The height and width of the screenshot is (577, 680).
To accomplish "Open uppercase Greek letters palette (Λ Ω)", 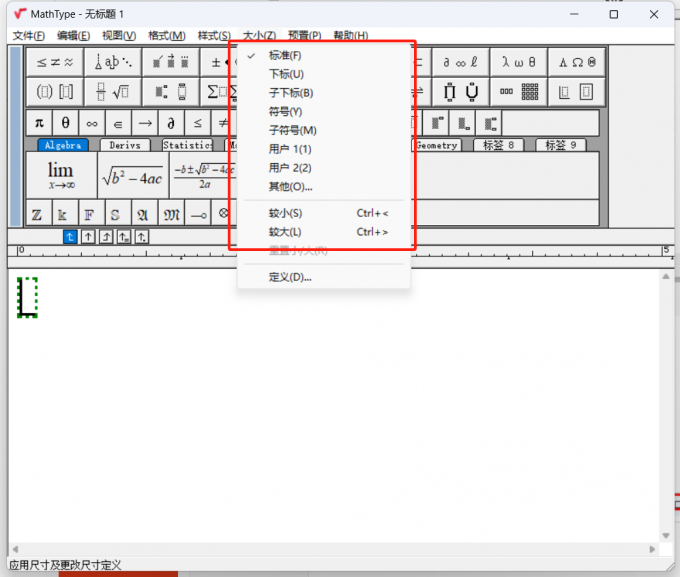I will coord(577,62).
